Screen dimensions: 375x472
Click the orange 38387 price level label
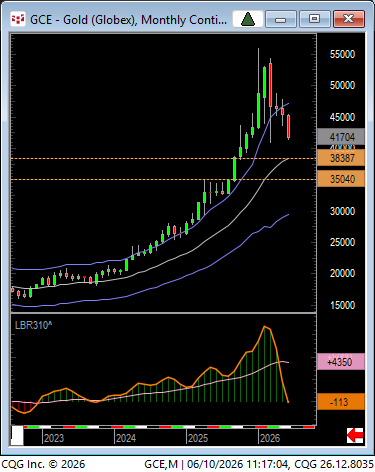coord(341,158)
